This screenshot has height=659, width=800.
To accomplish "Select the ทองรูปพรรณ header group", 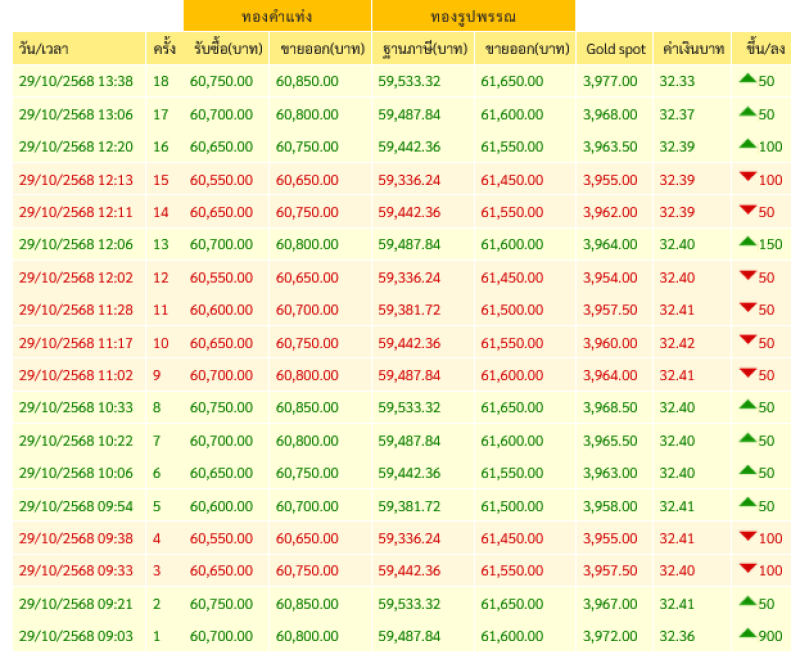I will pos(473,16).
